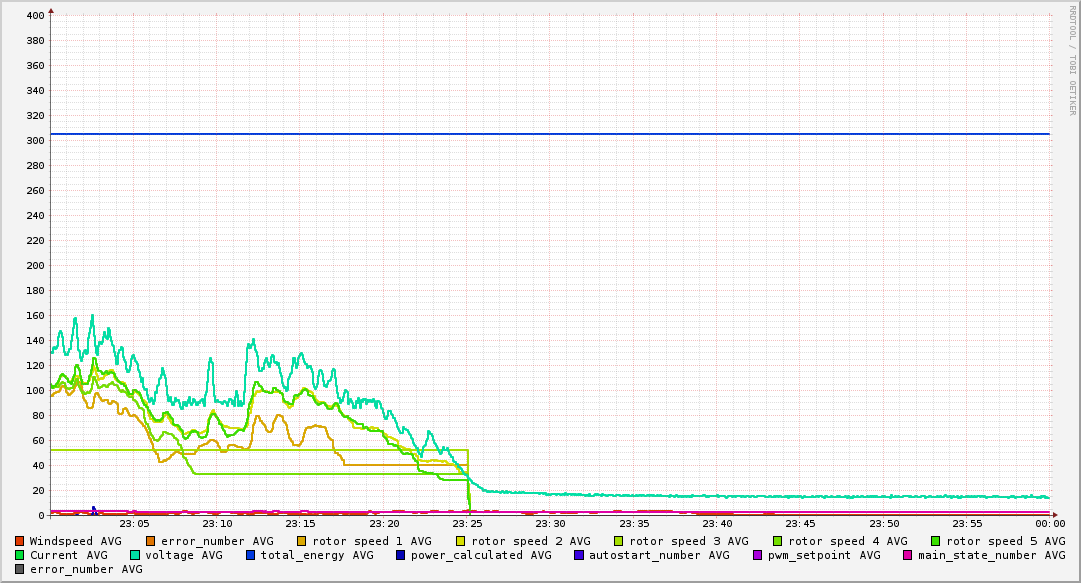The image size is (1081, 583).
Task: Click the 300 value on y-axis
Action: (36, 141)
